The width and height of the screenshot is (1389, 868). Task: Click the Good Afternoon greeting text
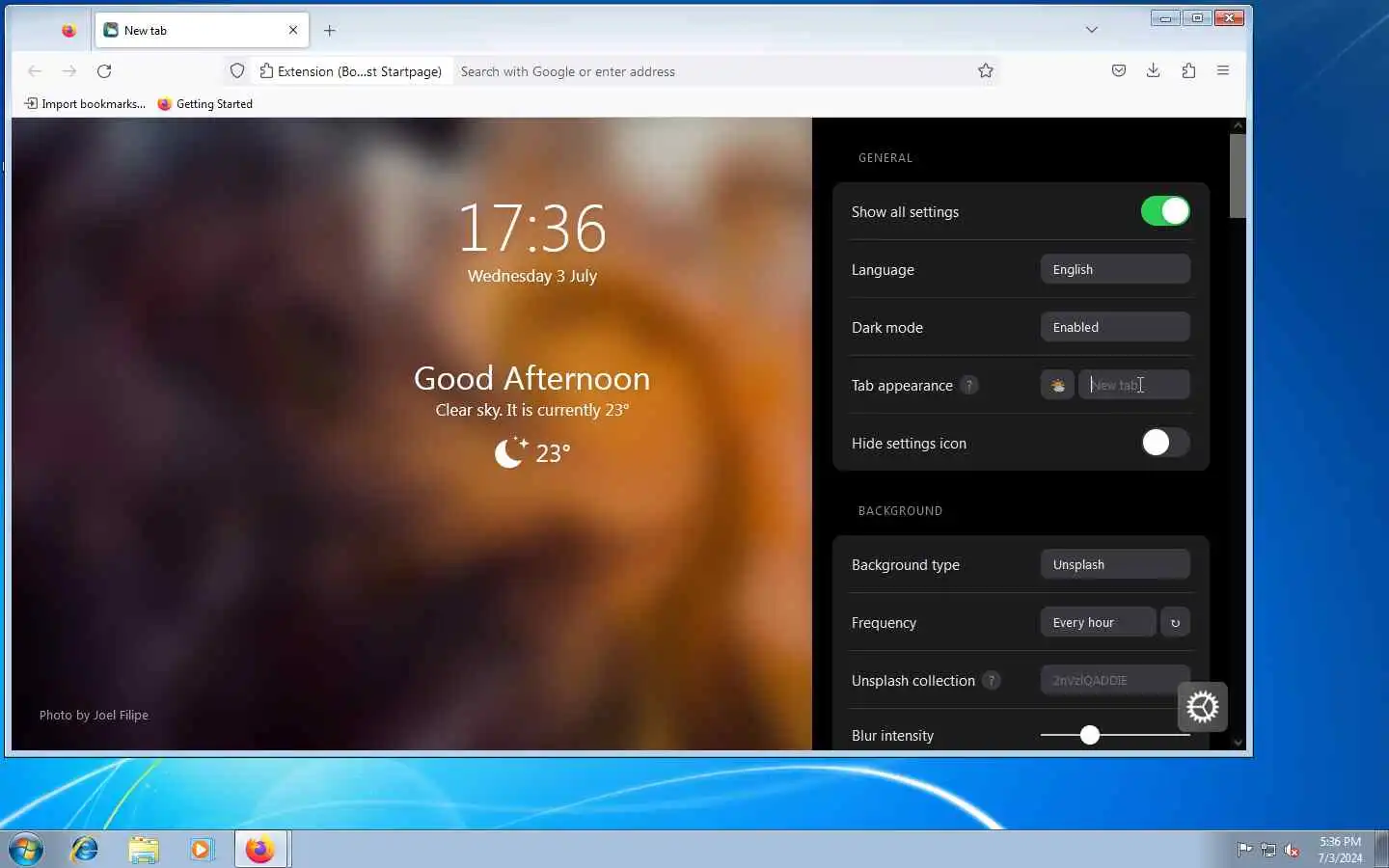tap(531, 378)
